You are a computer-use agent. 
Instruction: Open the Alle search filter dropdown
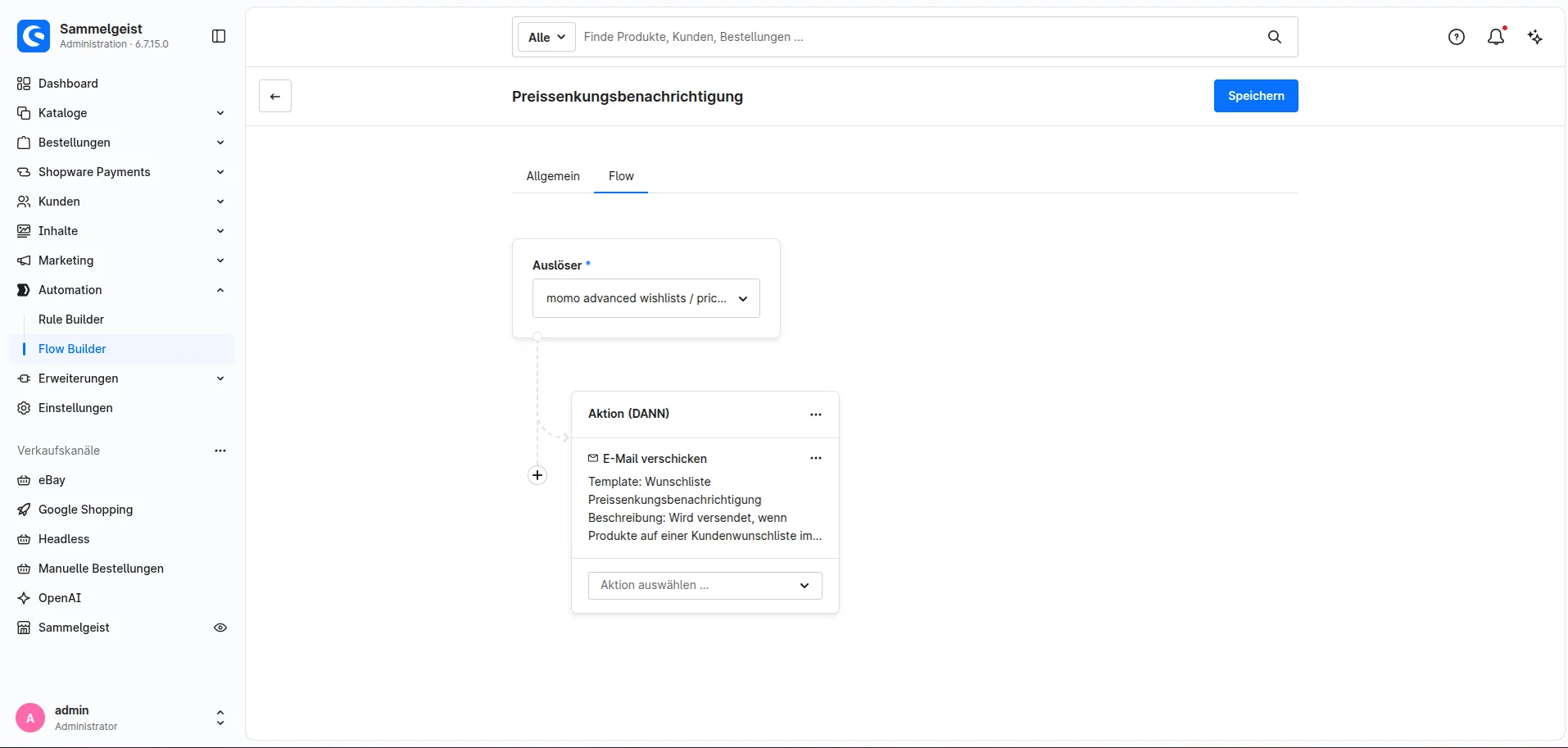coord(546,37)
